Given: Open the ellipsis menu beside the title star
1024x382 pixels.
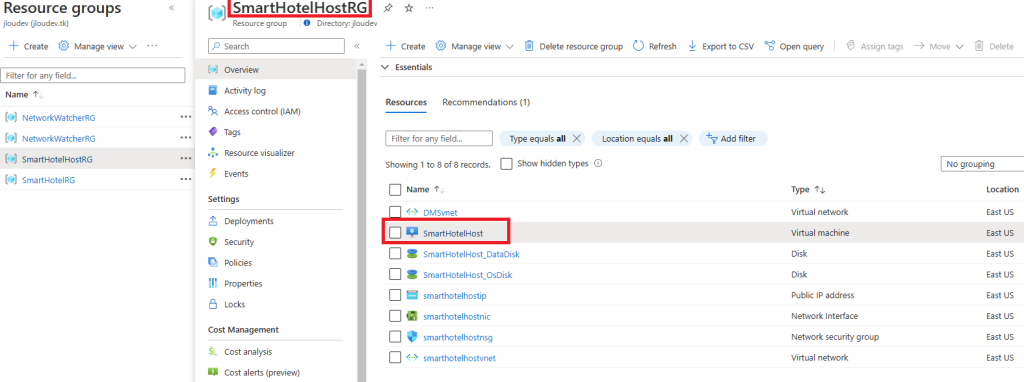Looking at the screenshot, I should tap(429, 8).
